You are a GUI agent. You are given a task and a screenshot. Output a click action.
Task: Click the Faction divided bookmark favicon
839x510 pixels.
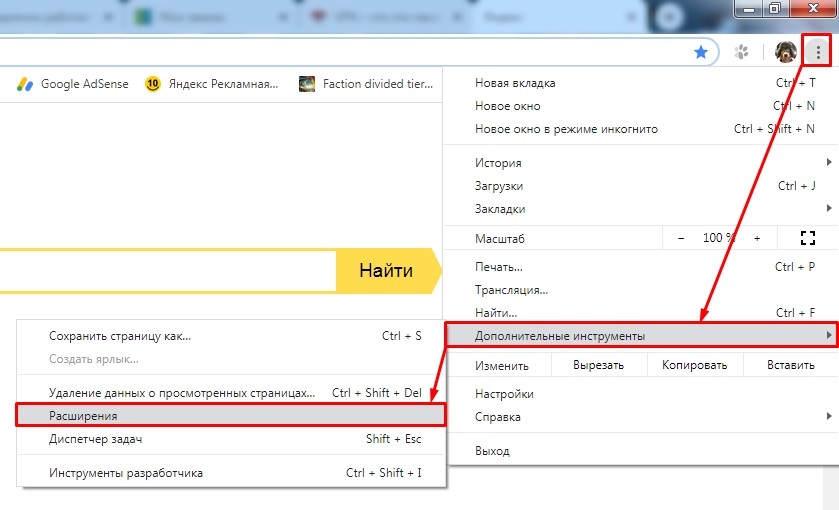[307, 84]
